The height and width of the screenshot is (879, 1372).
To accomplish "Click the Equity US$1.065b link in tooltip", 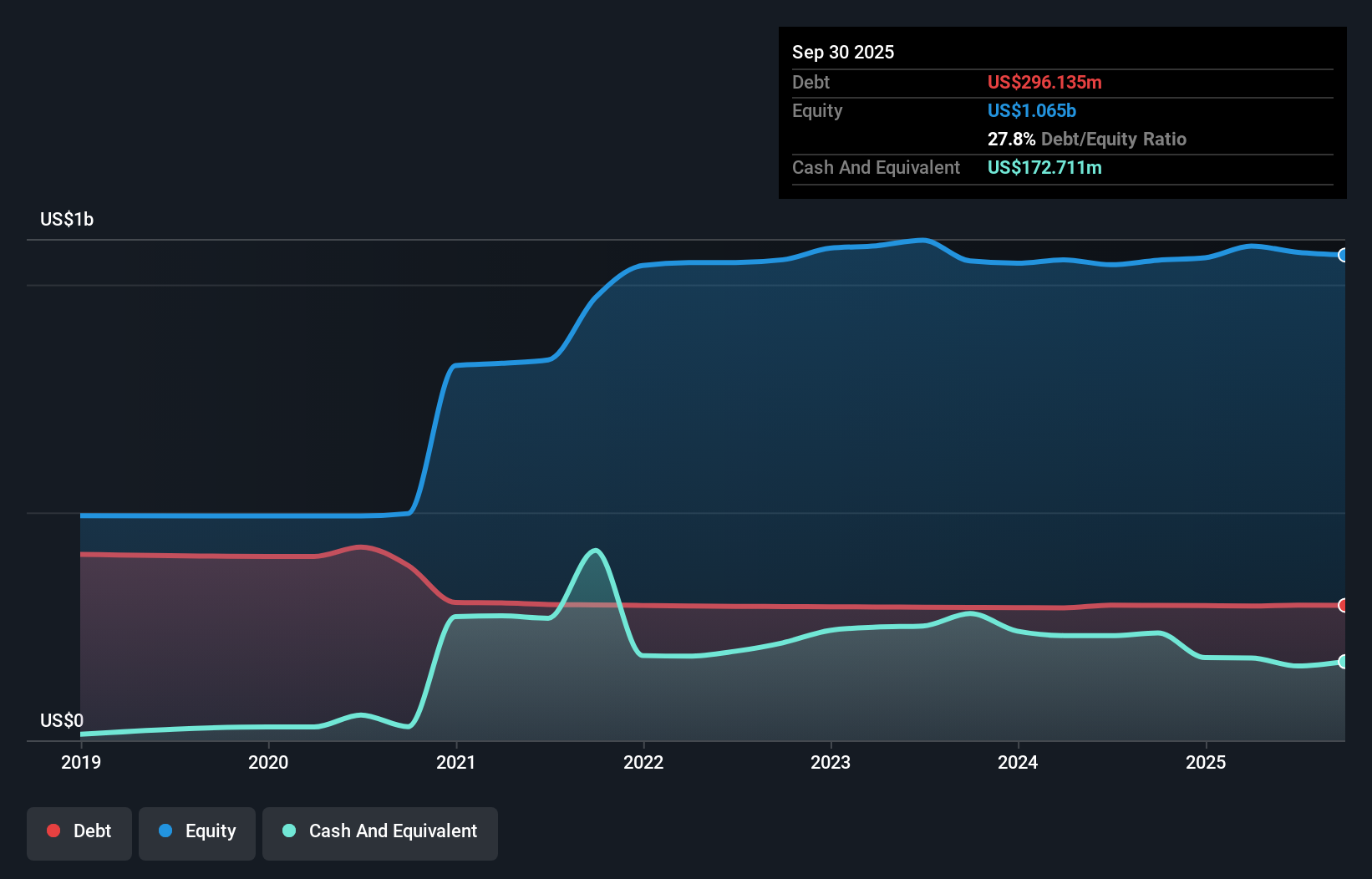I will [x=1031, y=110].
